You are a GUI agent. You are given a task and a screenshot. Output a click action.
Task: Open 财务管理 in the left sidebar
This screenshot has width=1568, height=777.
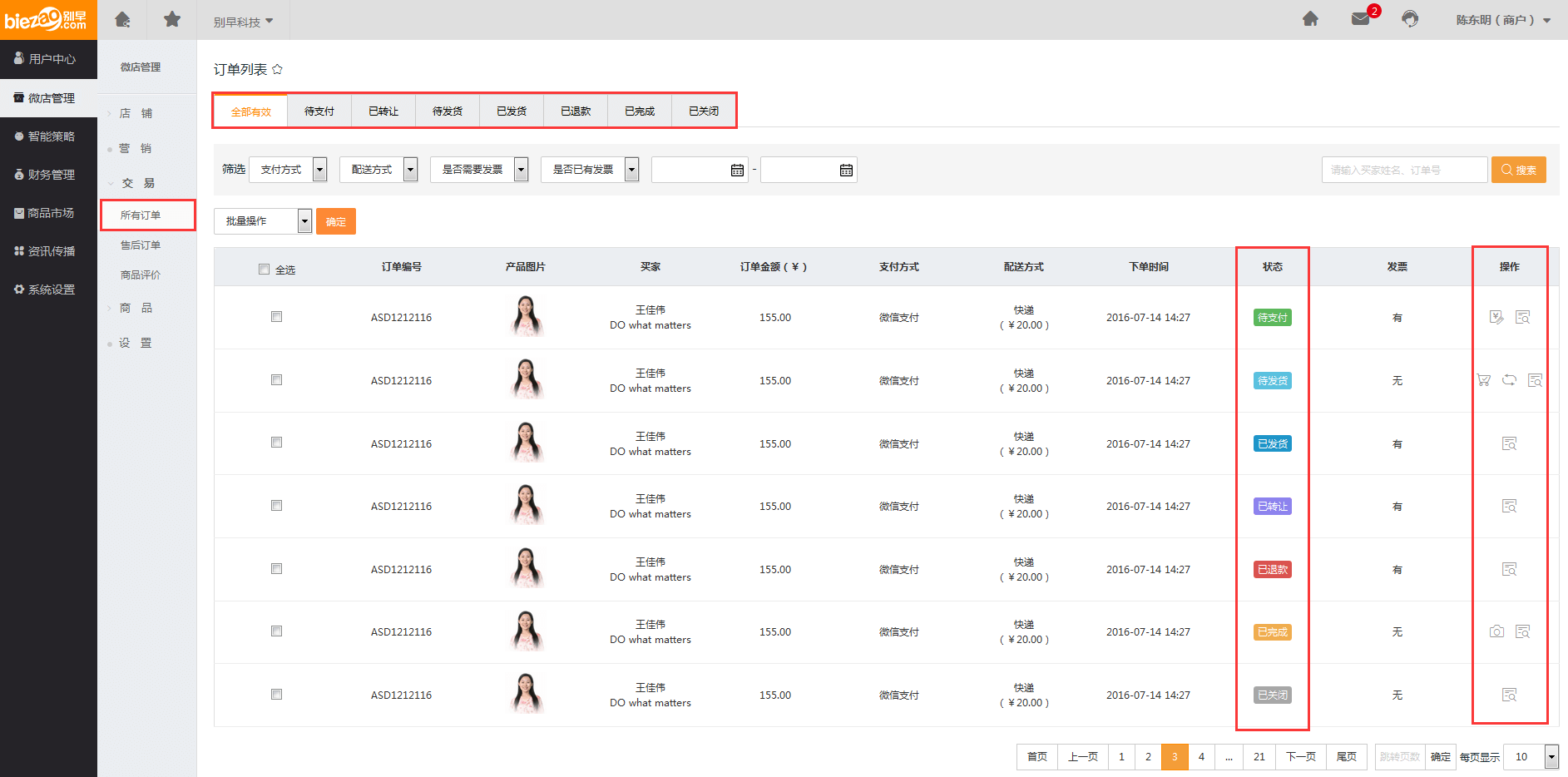pos(48,175)
